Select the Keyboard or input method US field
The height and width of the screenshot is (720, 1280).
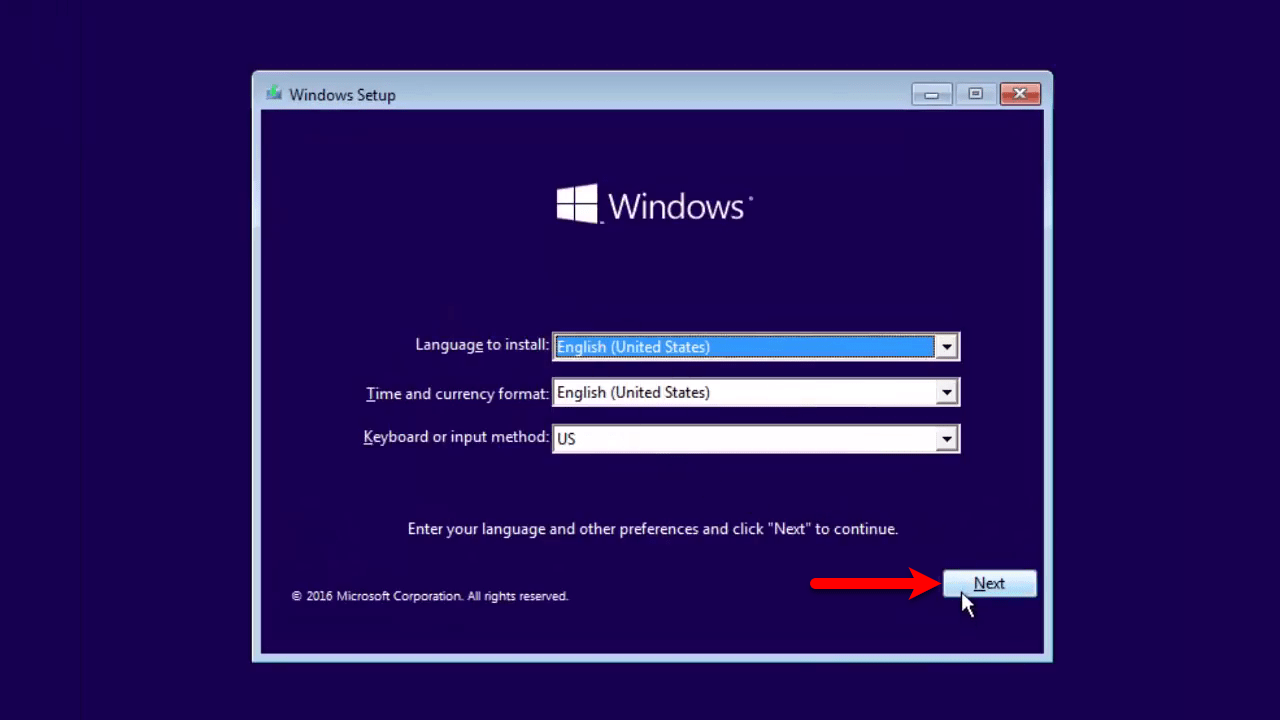point(755,439)
